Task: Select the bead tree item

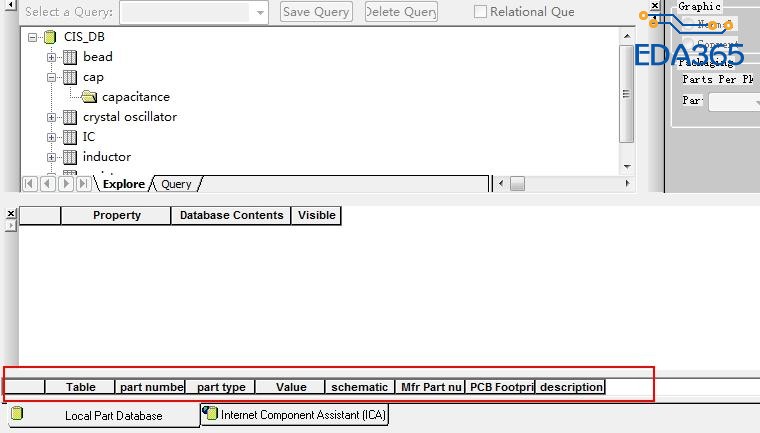Action: tap(97, 57)
